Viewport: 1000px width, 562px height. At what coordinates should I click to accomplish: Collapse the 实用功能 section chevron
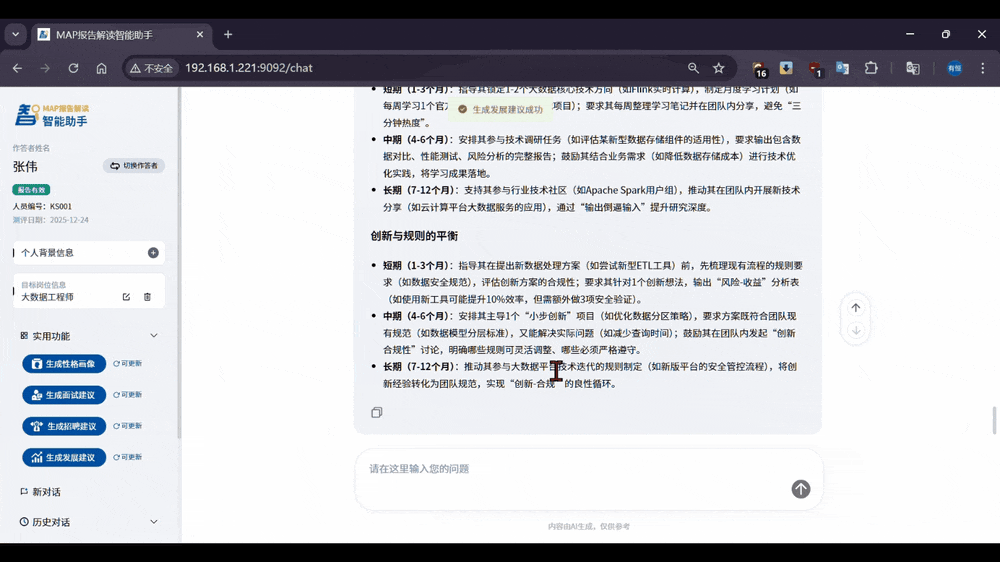point(154,336)
